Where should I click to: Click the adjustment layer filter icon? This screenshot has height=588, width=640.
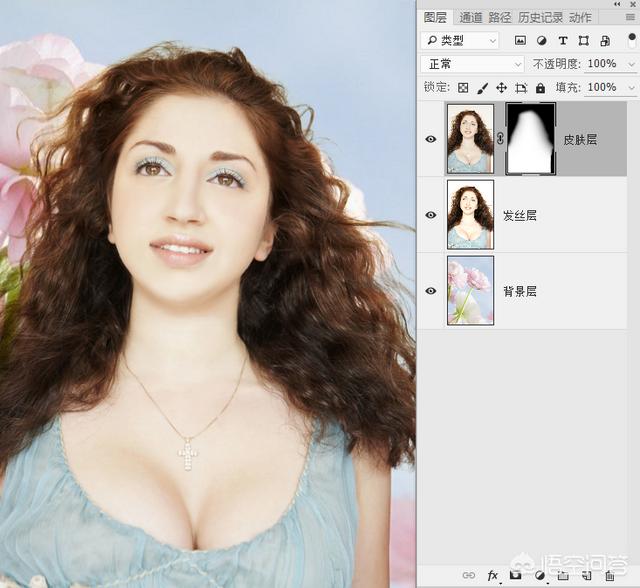click(541, 41)
